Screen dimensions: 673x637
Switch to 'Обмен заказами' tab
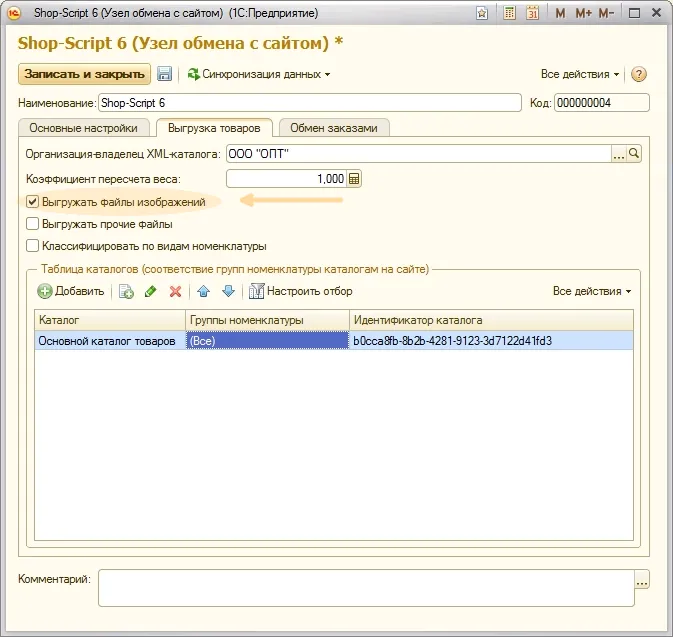(x=334, y=128)
